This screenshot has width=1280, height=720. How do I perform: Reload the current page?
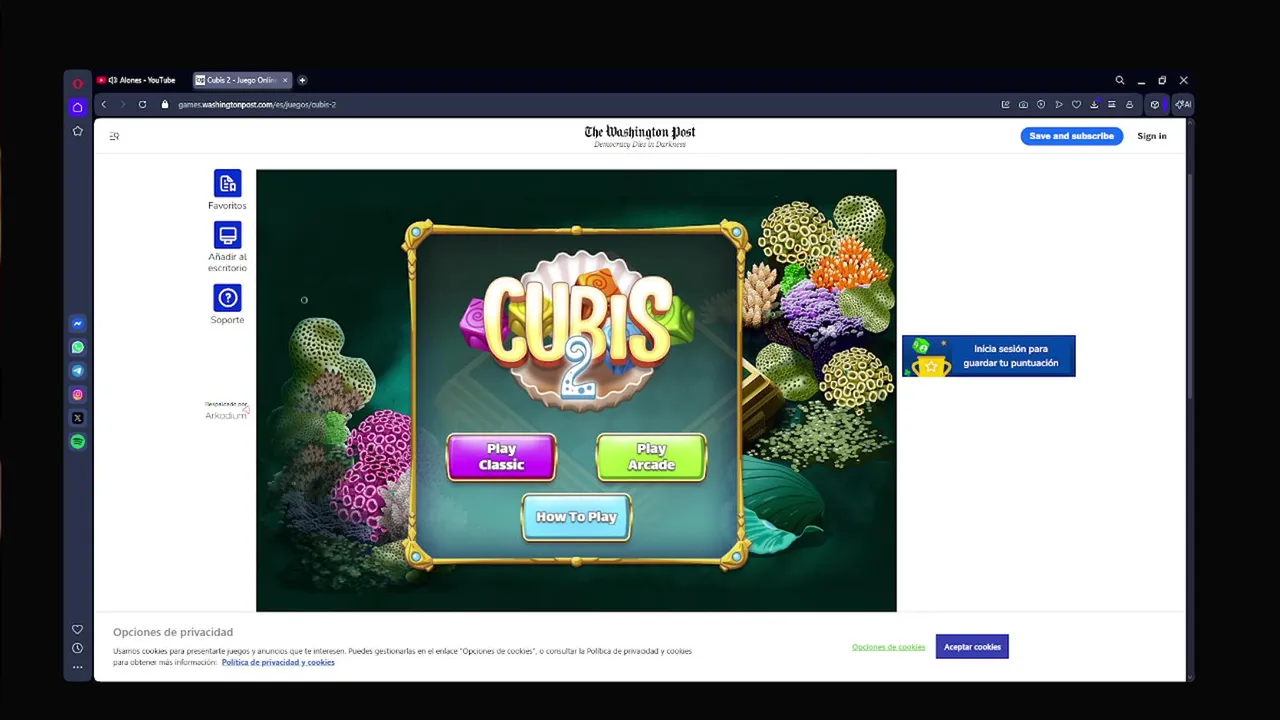(x=142, y=104)
